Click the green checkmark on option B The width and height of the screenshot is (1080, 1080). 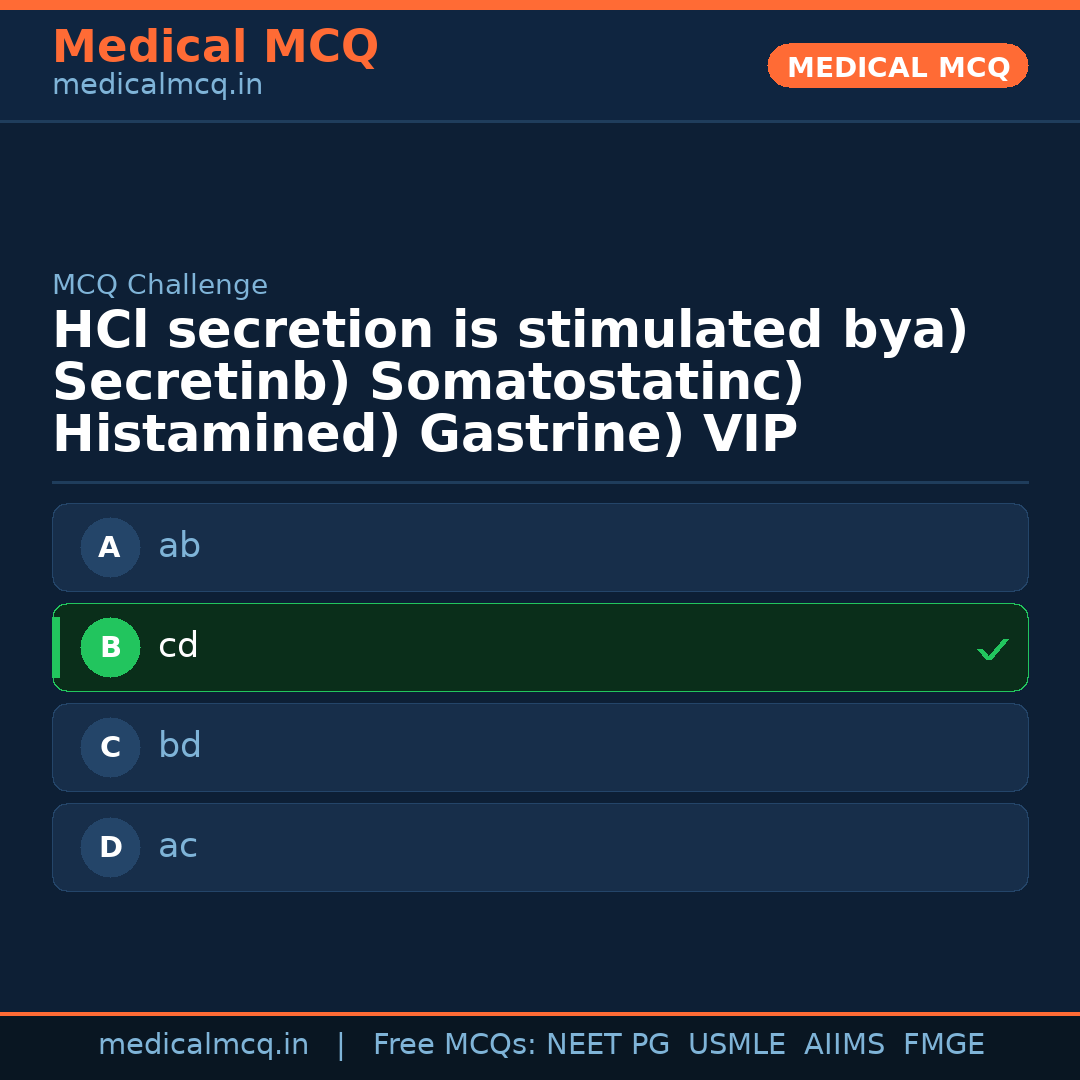(x=993, y=649)
